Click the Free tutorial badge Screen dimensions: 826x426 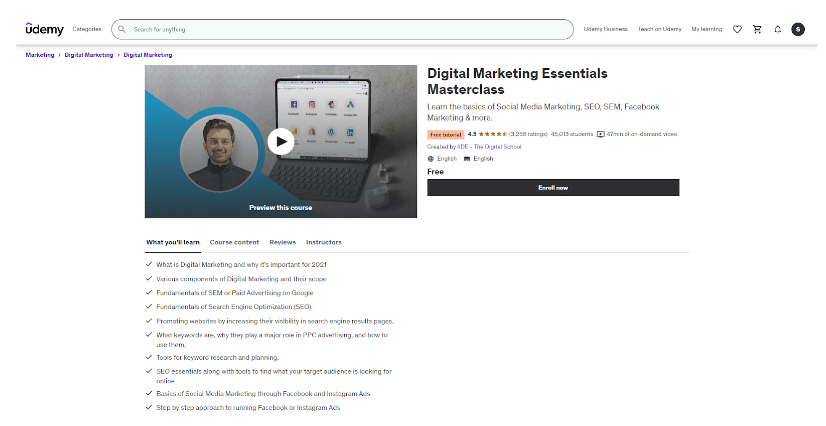446,135
